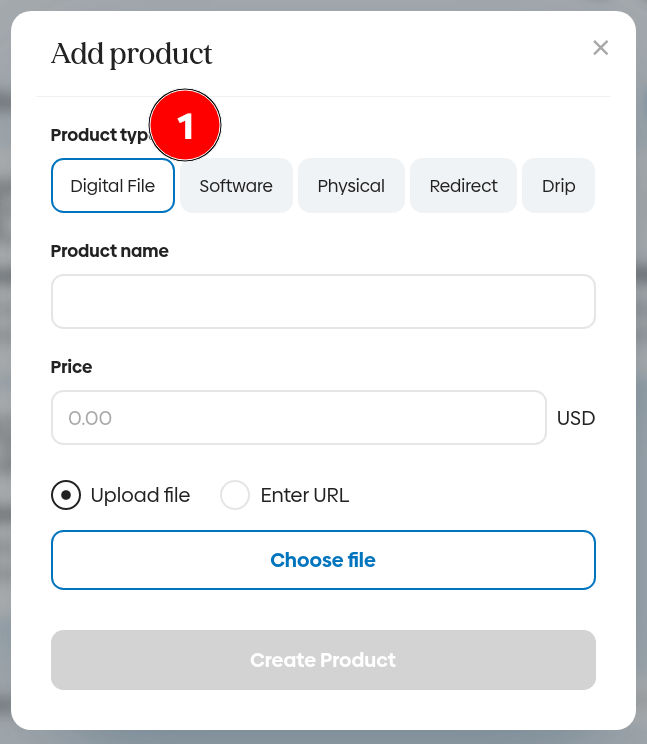Viewport: 647px width, 744px height.
Task: Enable the Enter URL radio option
Action: 235,495
